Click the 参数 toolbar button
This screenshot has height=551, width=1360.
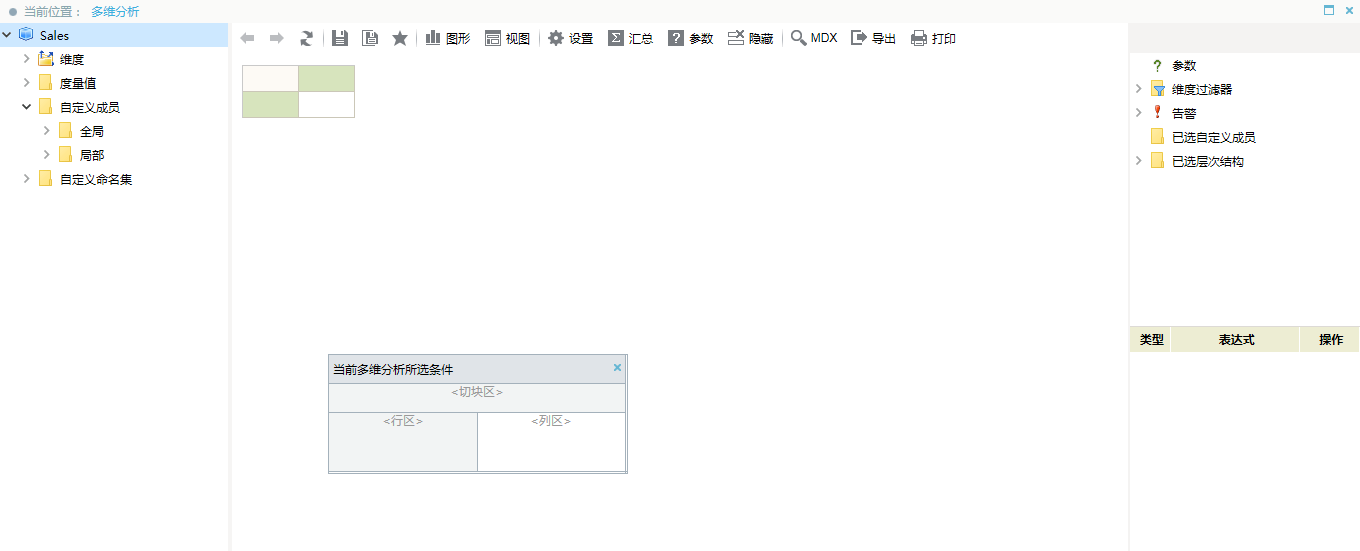(691, 38)
